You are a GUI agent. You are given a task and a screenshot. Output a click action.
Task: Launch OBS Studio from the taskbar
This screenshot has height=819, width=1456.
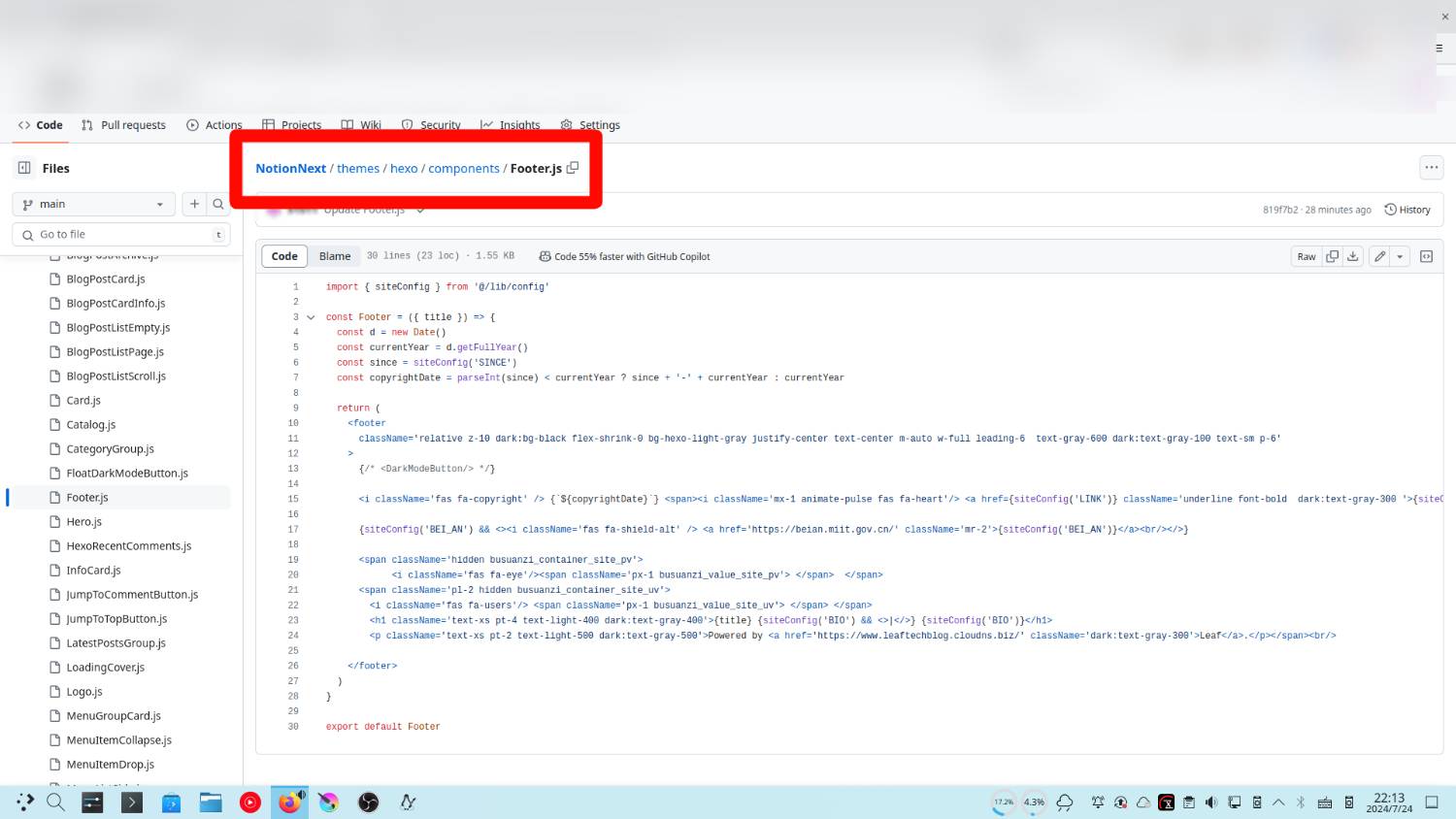[x=369, y=803]
